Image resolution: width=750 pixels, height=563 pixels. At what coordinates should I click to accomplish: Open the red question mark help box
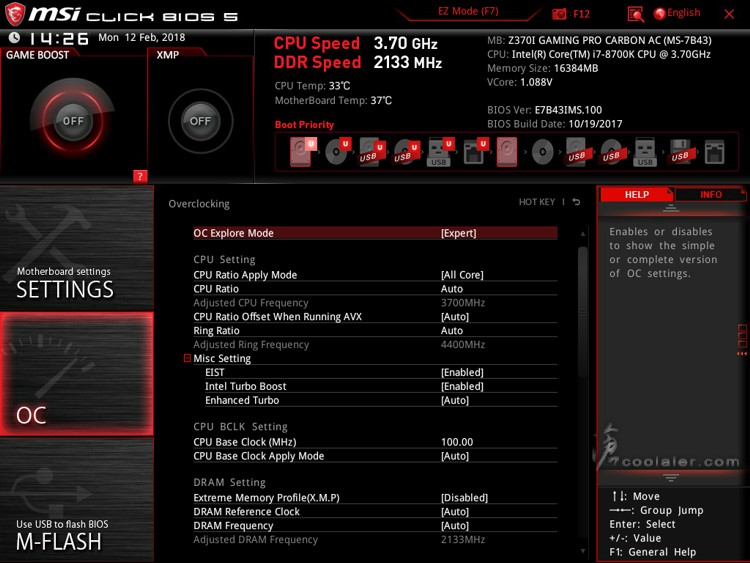pos(140,176)
